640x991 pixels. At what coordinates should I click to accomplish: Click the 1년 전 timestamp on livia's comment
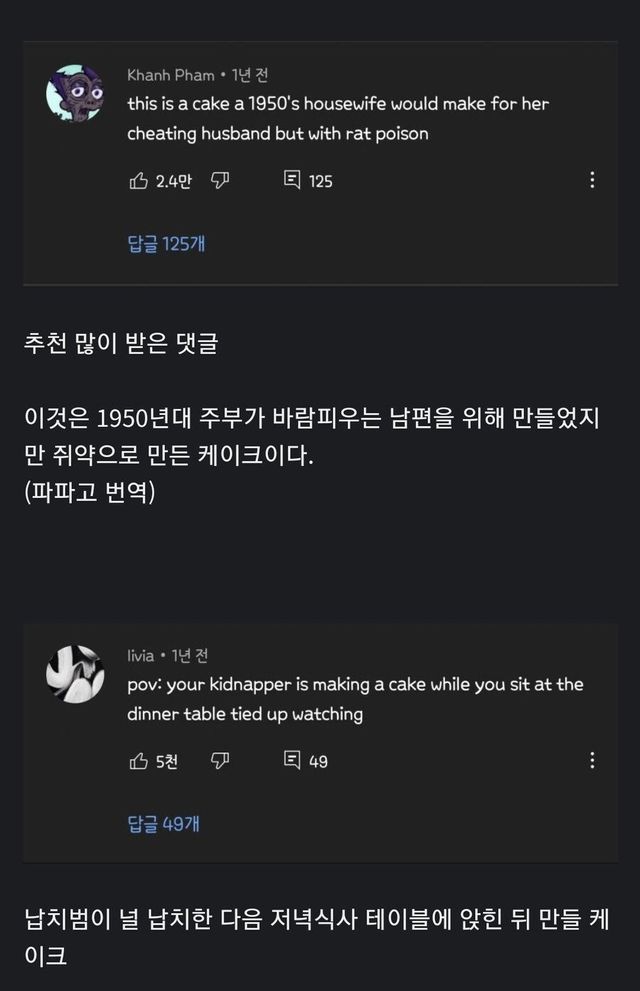point(189,655)
